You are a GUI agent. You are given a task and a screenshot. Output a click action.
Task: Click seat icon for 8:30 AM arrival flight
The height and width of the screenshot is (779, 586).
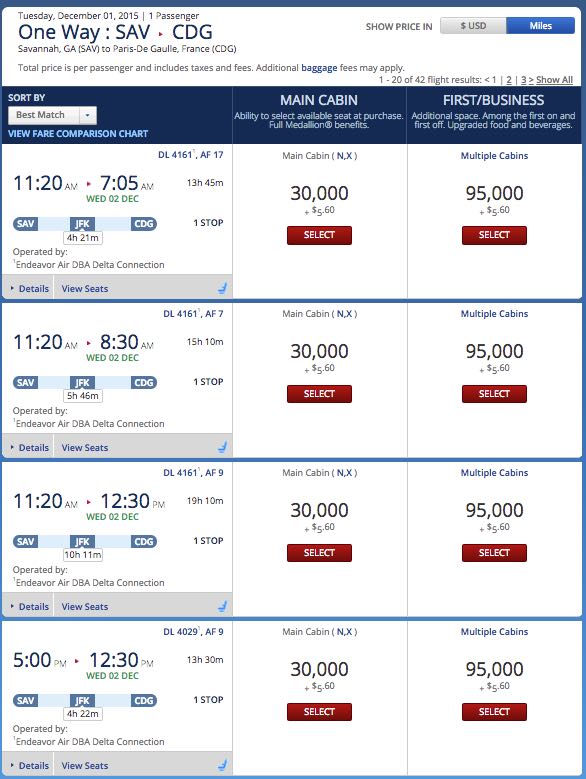pos(222,447)
